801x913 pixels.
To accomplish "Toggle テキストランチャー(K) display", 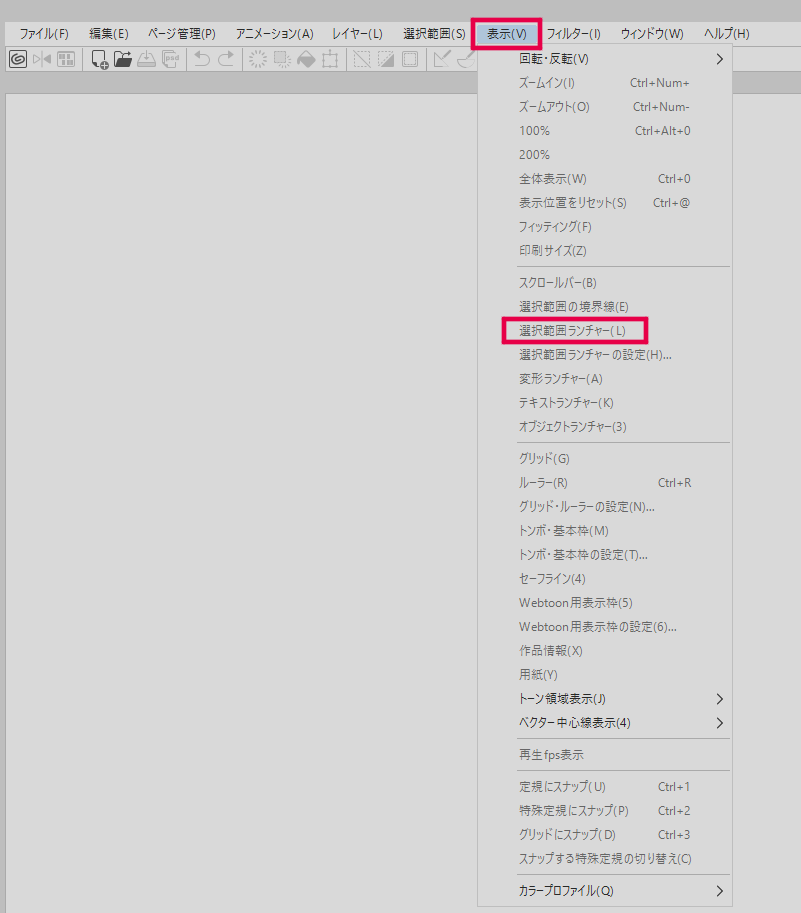I will (605, 402).
